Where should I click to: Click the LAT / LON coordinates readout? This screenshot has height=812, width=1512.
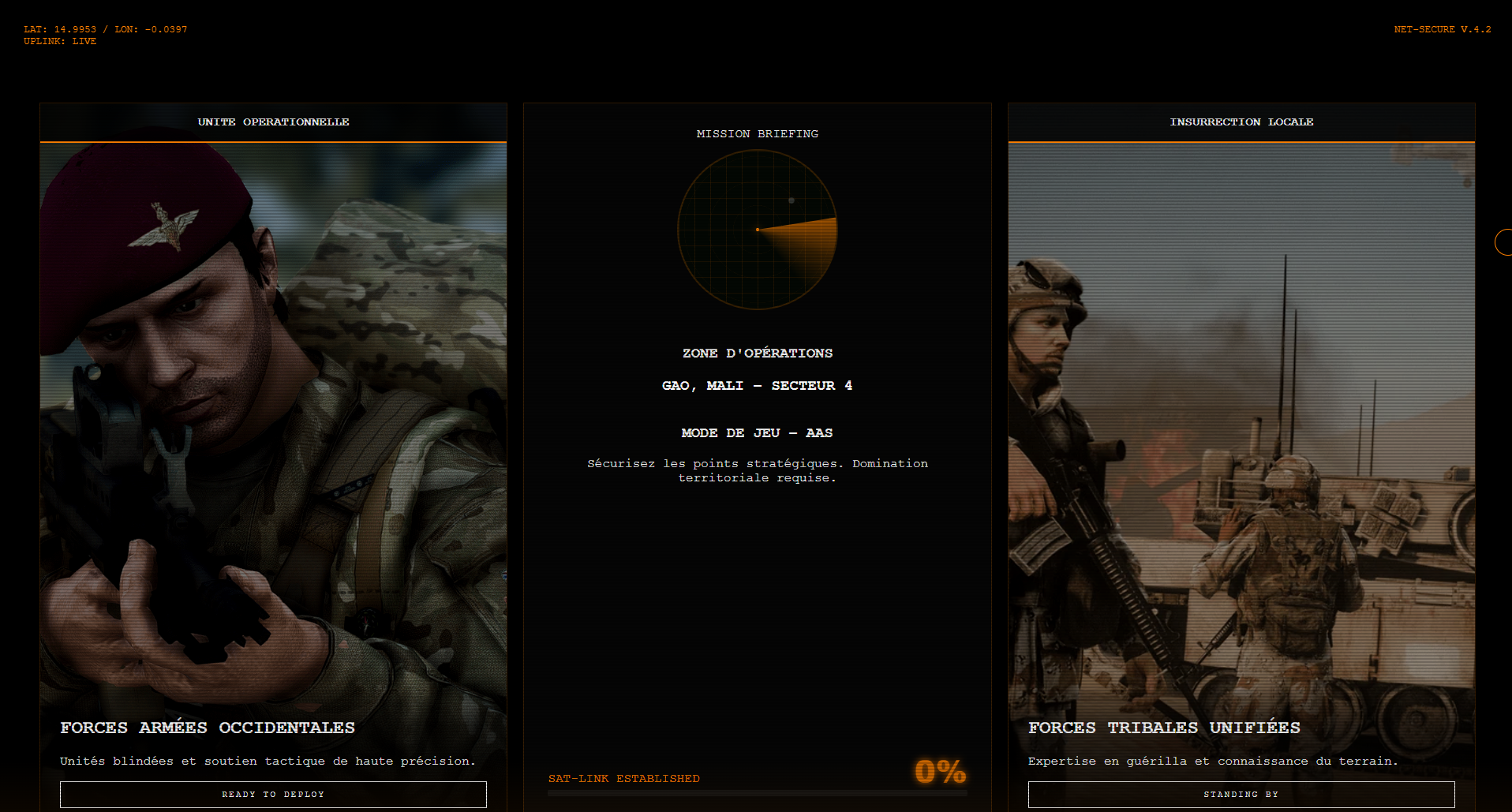click(106, 29)
